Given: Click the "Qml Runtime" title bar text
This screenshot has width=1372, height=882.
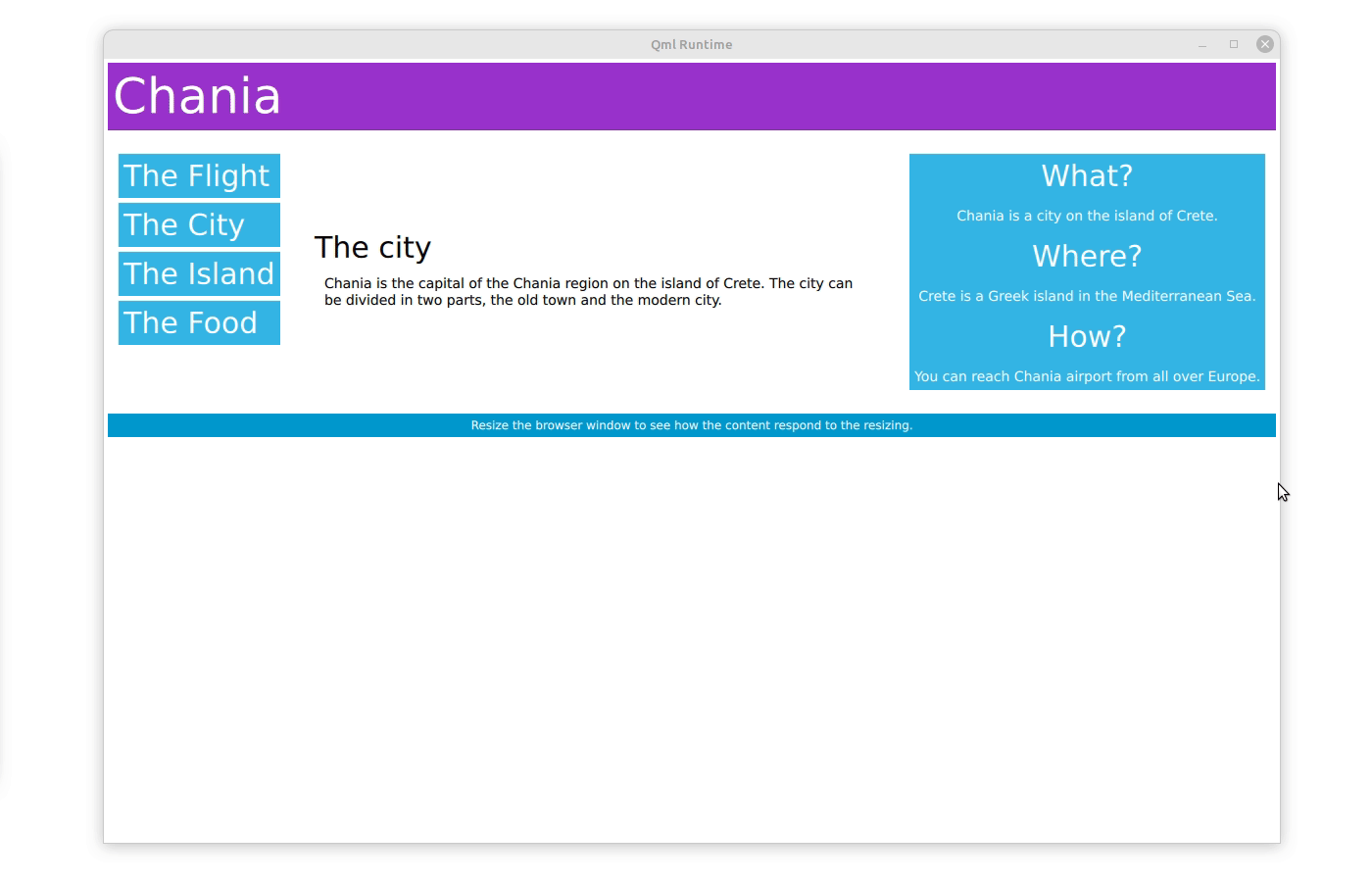Looking at the screenshot, I should pyautogui.click(x=690, y=44).
